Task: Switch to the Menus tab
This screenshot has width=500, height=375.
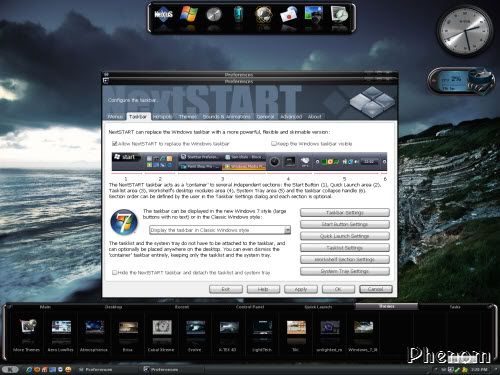Action: pyautogui.click(x=115, y=117)
